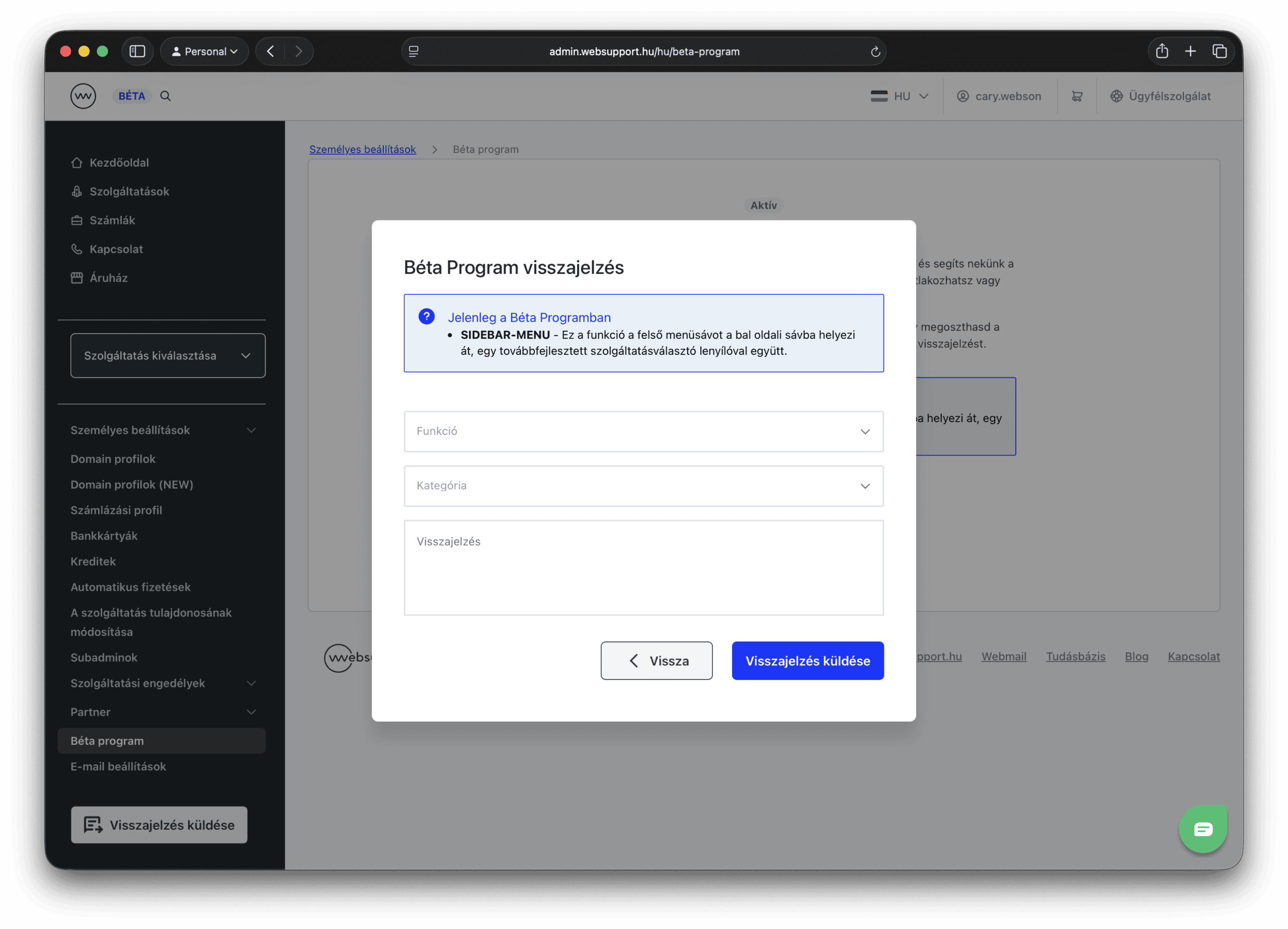Image resolution: width=1288 pixels, height=929 pixels.
Task: Open the green chat widget
Action: click(1202, 828)
